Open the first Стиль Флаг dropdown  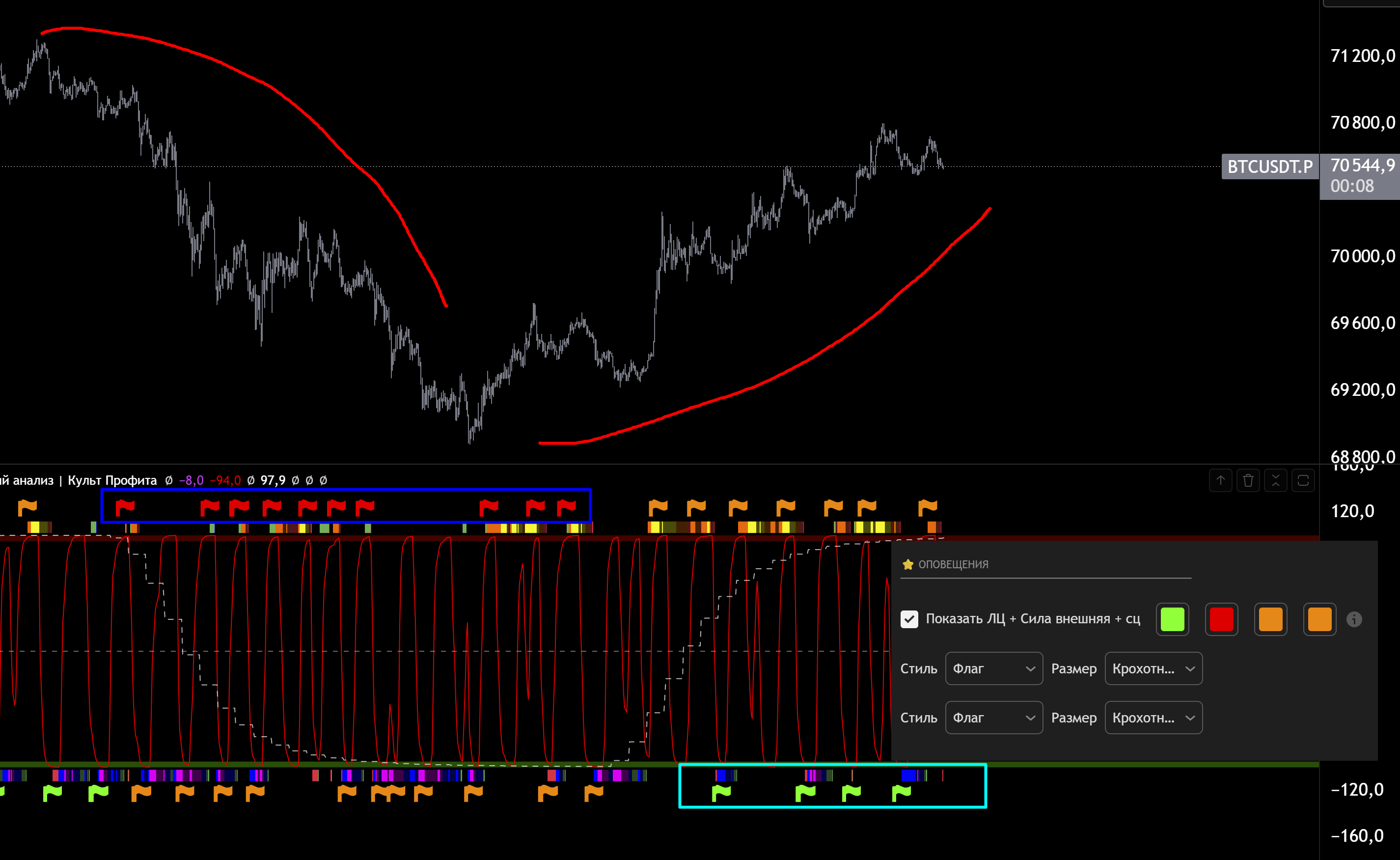(x=993, y=668)
